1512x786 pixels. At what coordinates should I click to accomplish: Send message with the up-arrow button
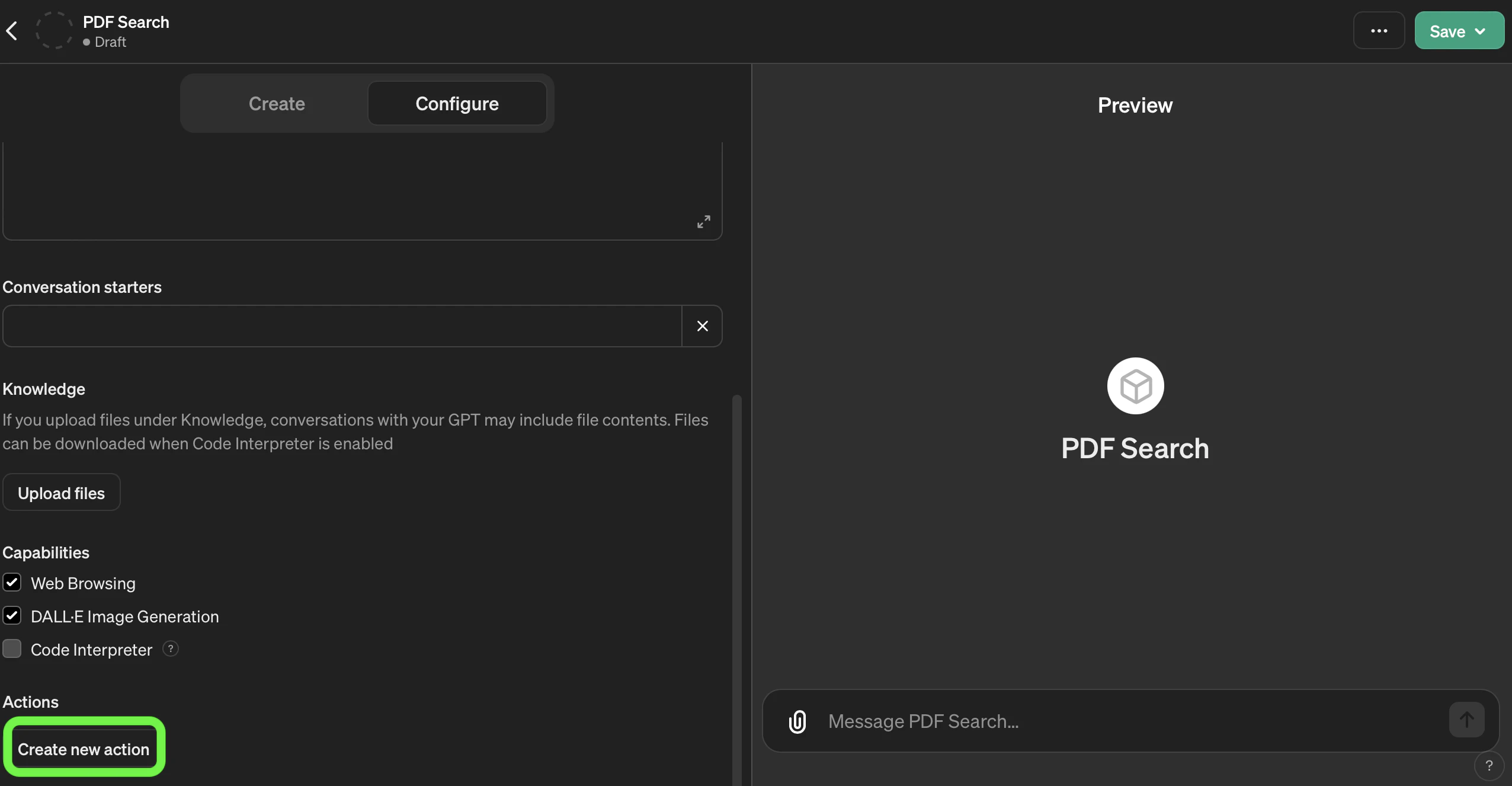point(1466,720)
